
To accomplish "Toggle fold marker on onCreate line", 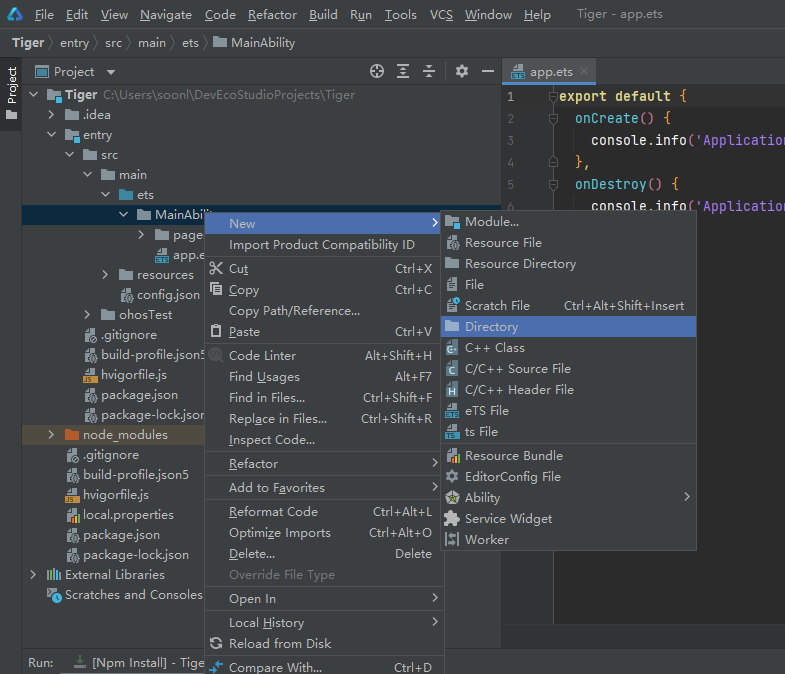I will [x=553, y=118].
